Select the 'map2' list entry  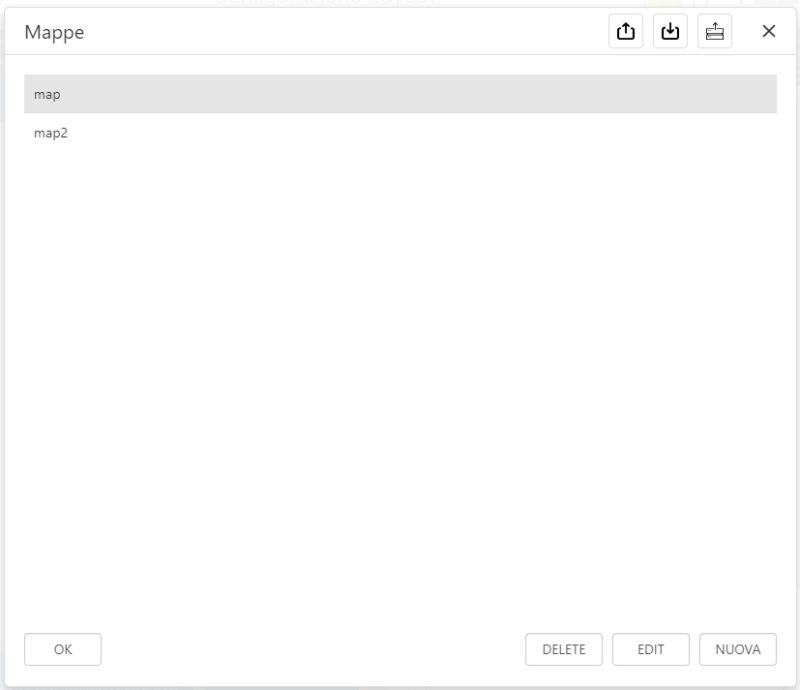400,132
